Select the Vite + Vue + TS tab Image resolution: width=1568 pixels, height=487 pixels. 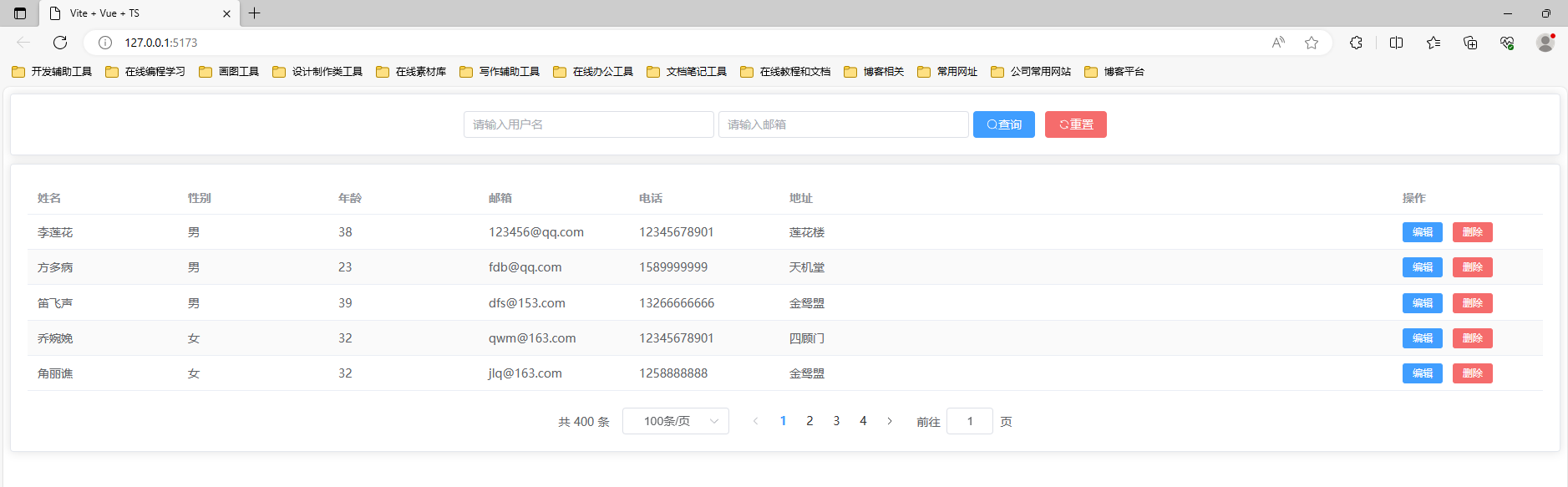[138, 13]
